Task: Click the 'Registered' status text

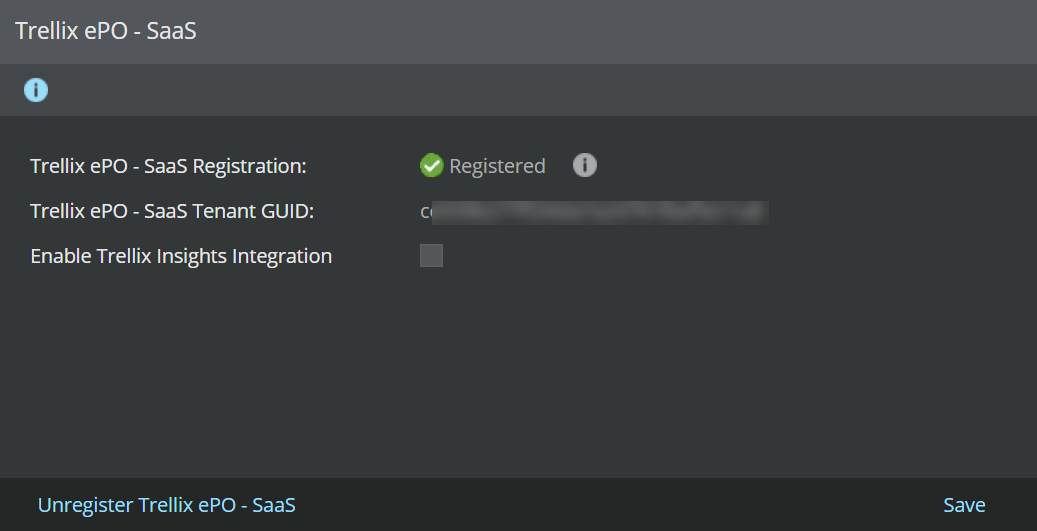Action: pyautogui.click(x=497, y=166)
